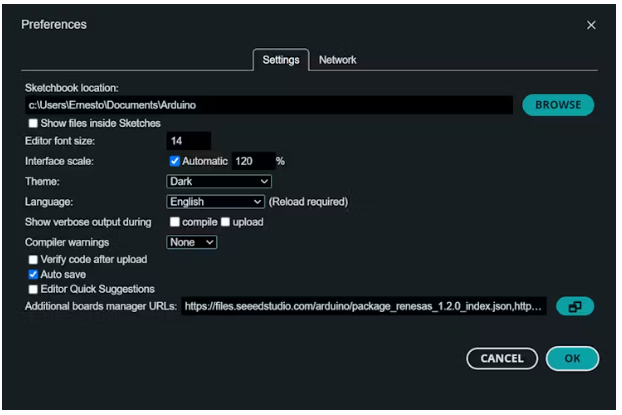Viewport: 622px width, 415px height.
Task: Click the CANCEL button
Action: (502, 359)
